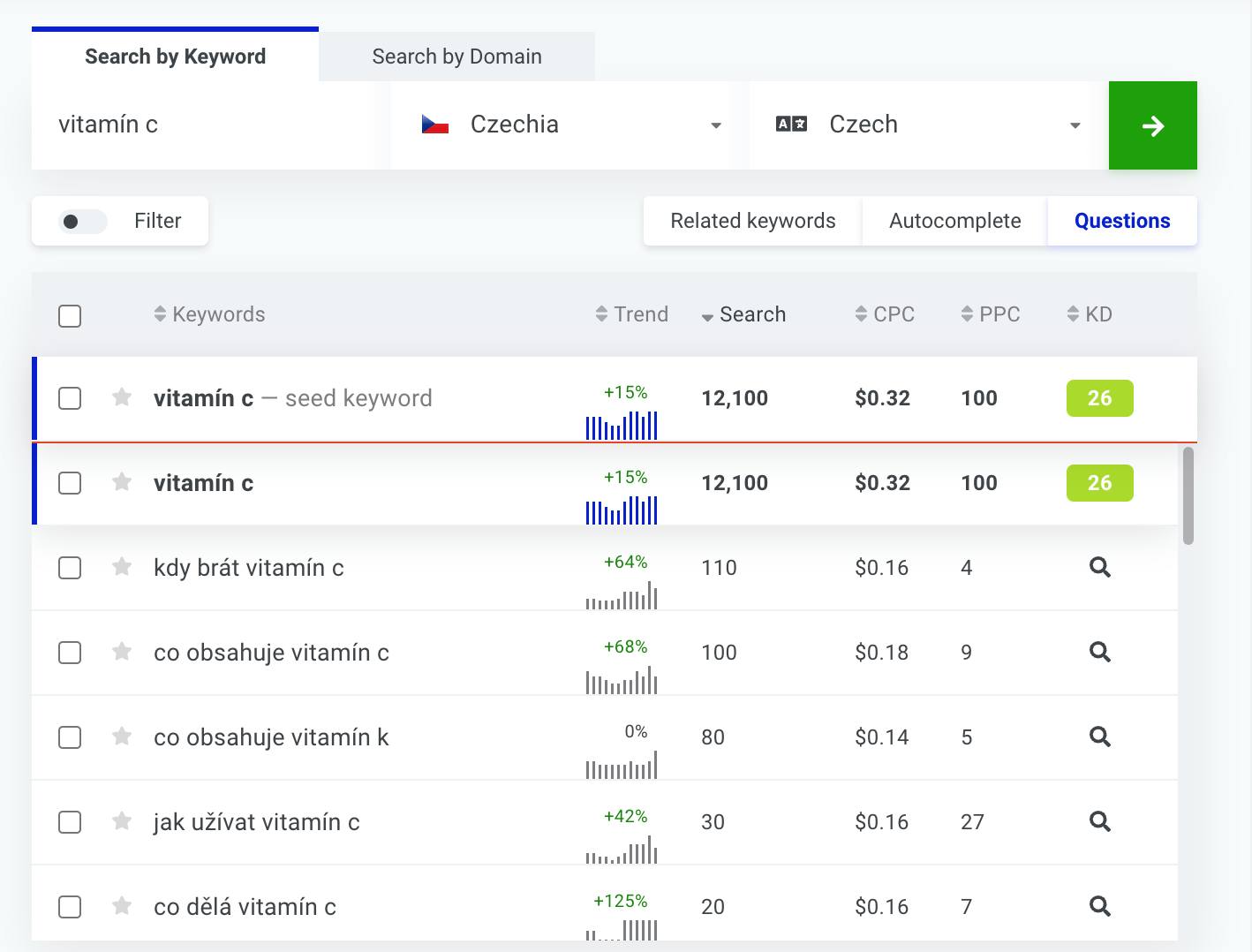The image size is (1252, 952).
Task: Switch to Search by Domain tab
Action: click(x=456, y=57)
